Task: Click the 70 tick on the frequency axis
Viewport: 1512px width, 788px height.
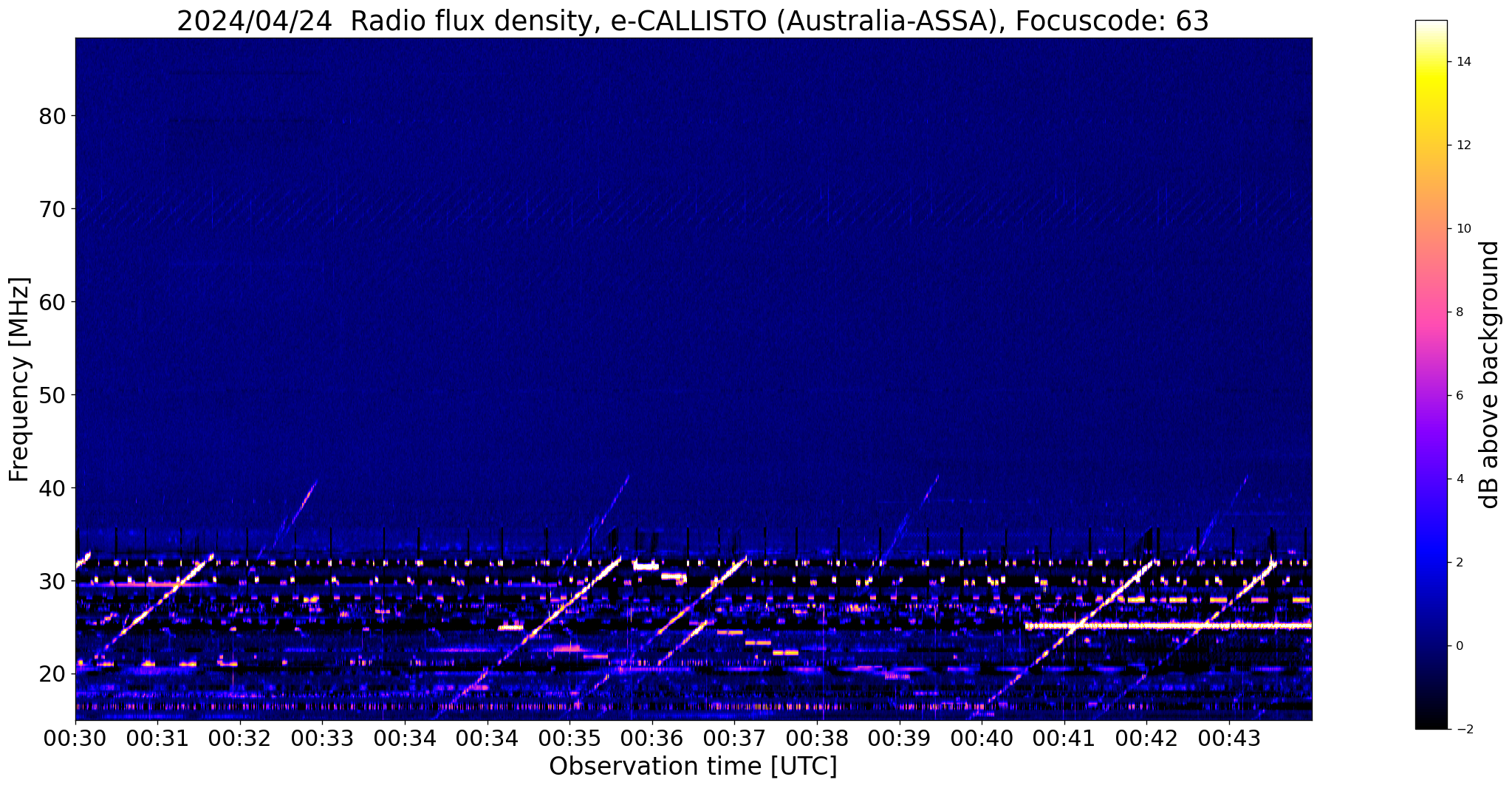Action: 52,210
